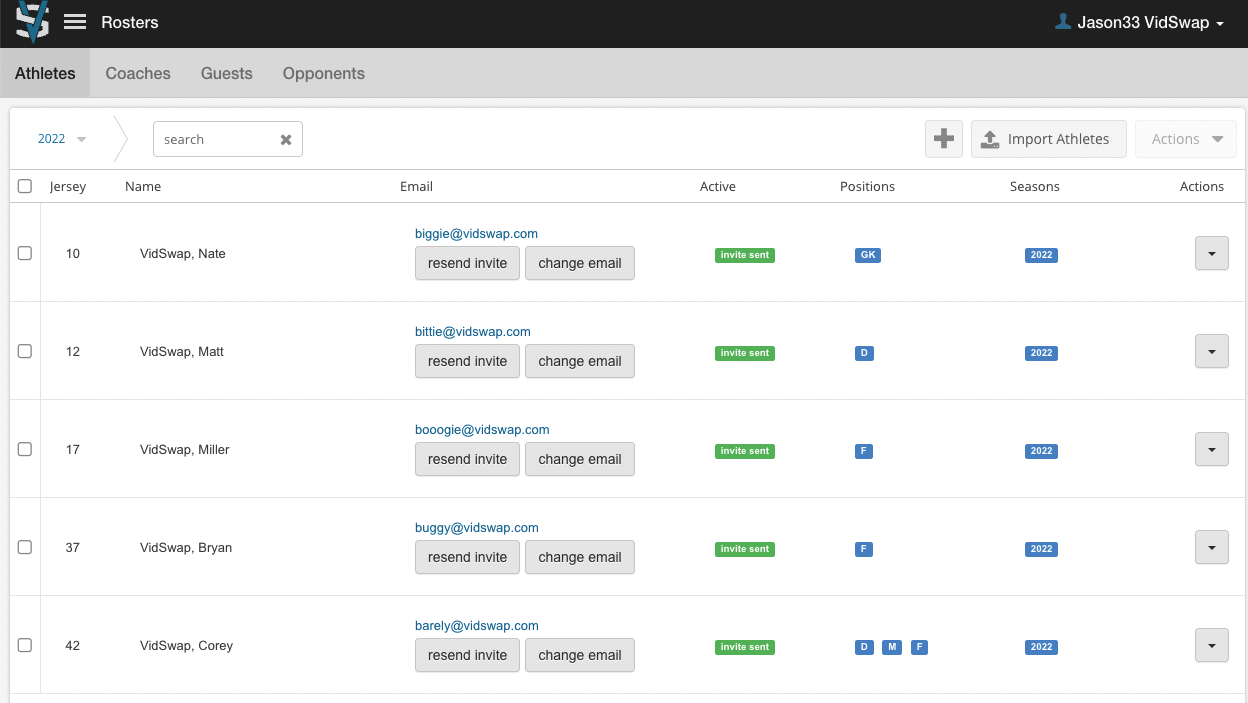
Task: Resend invite to barely@vidswap.com
Action: click(467, 655)
